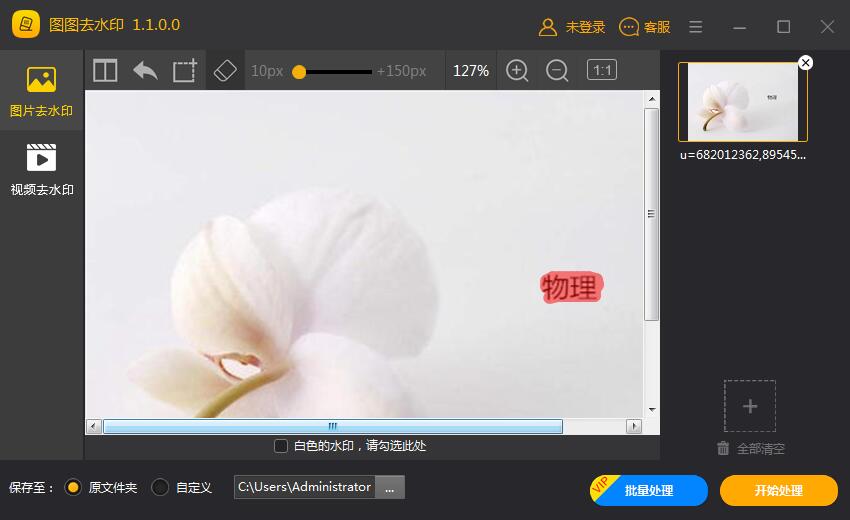Click the vertical scrollbar thumb

[x=652, y=214]
